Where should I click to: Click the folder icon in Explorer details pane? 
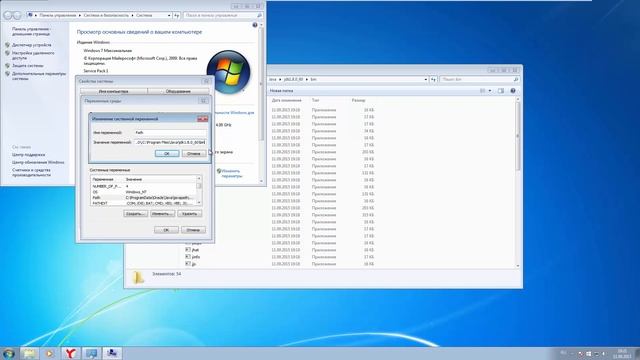(x=138, y=278)
